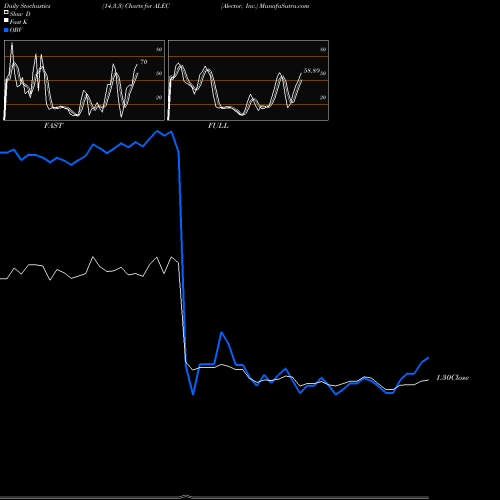Click the 'Fast K' legend label
The image size is (500, 500).
tap(19, 22)
